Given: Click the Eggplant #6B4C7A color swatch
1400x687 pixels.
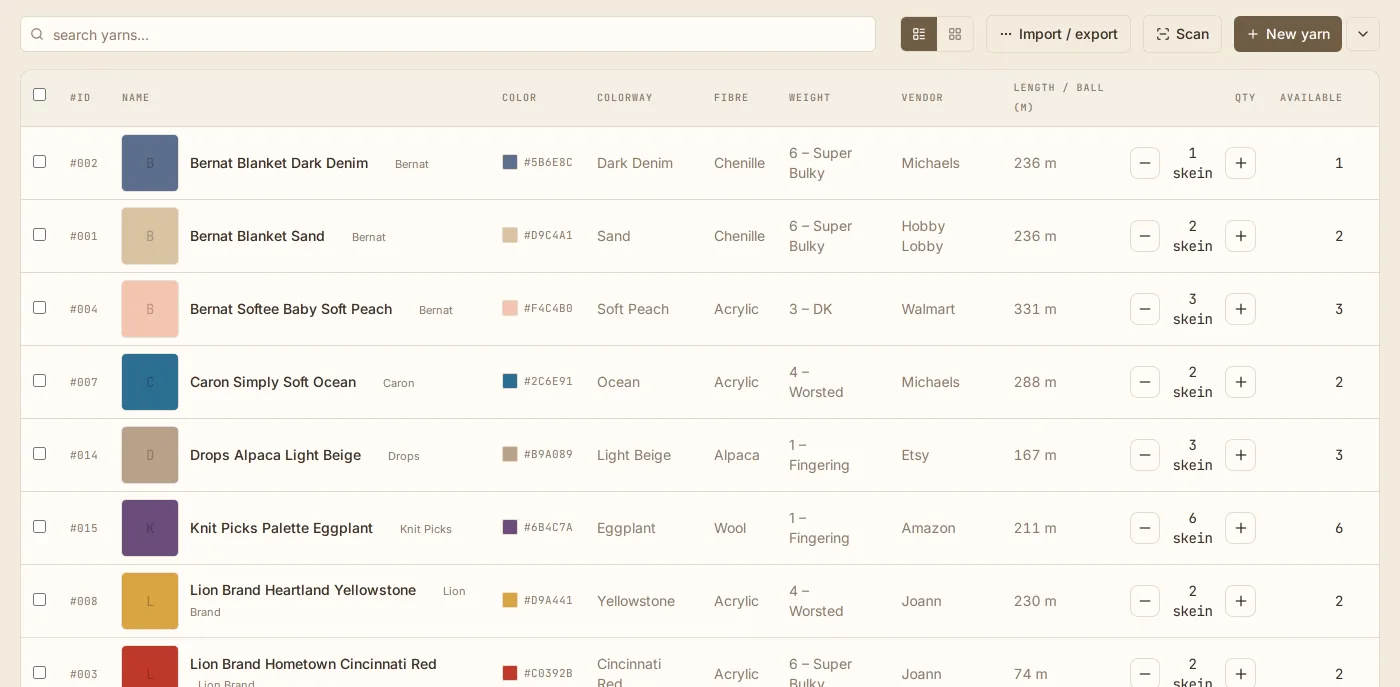Looking at the screenshot, I should (510, 527).
